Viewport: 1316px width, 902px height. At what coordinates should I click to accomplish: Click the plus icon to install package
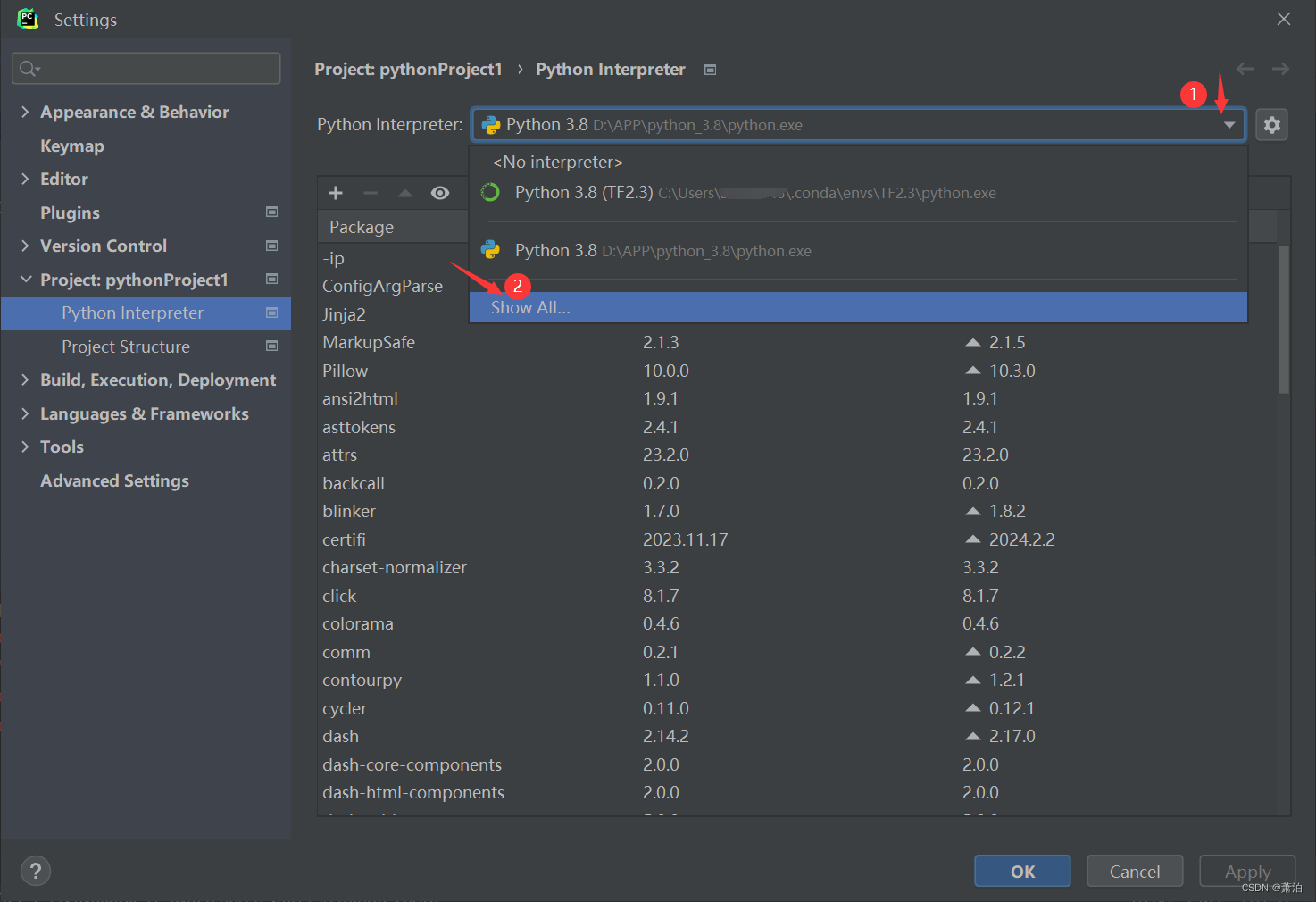[336, 193]
